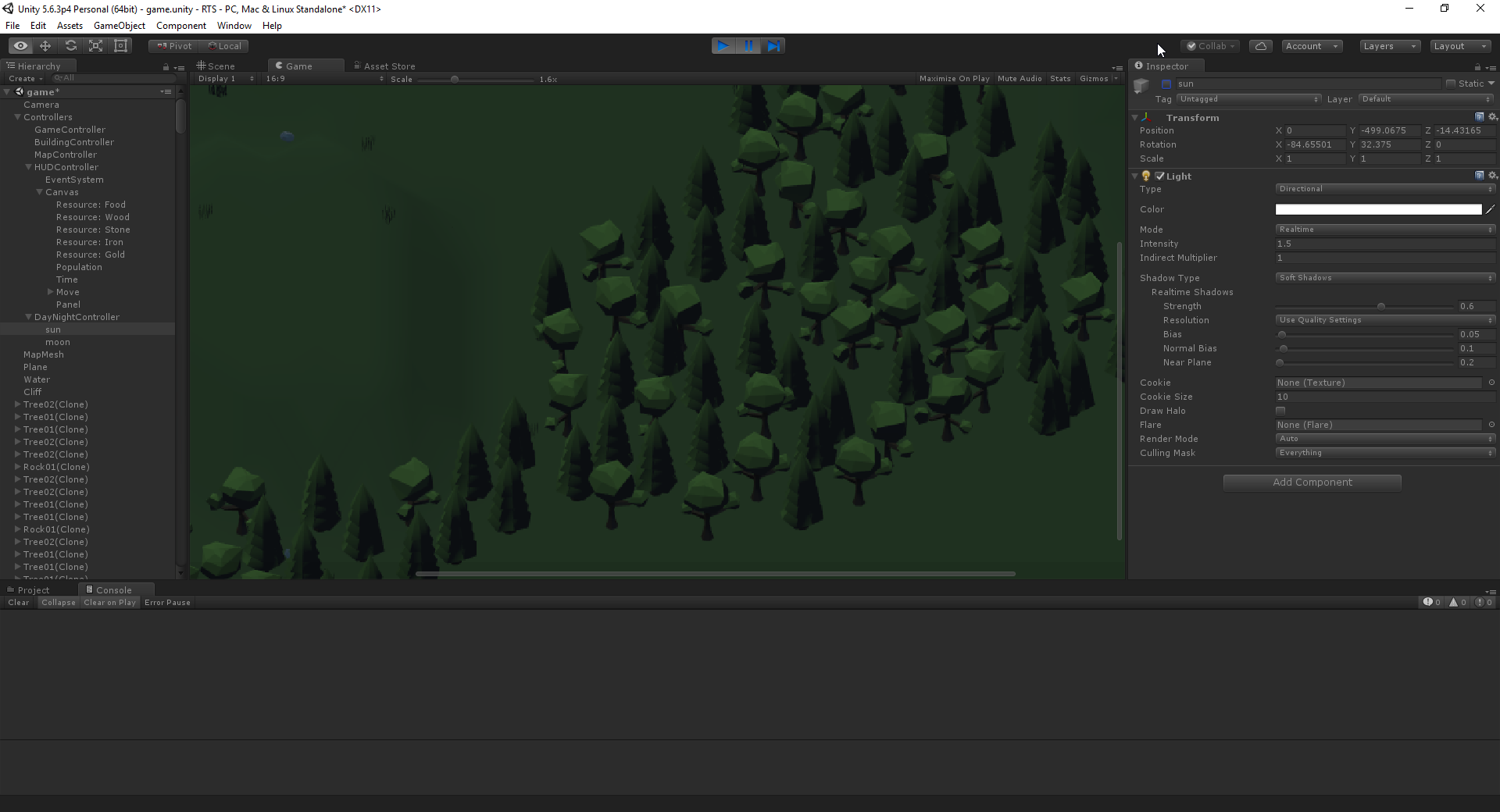Toggle Mute Audio
The height and width of the screenshot is (812, 1500).
[x=1020, y=79]
